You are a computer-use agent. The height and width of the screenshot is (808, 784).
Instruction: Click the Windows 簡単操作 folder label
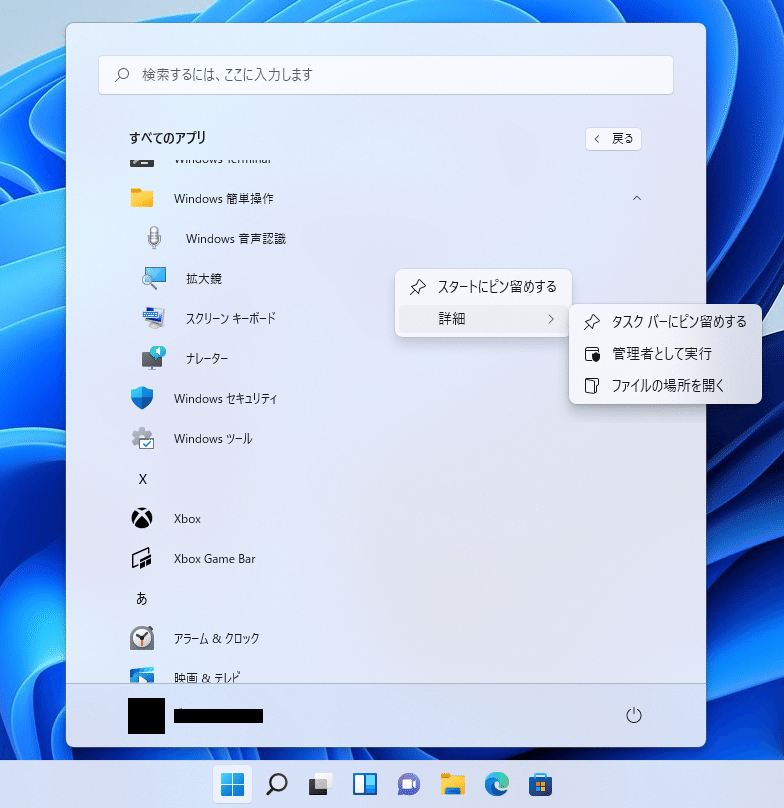tap(224, 198)
